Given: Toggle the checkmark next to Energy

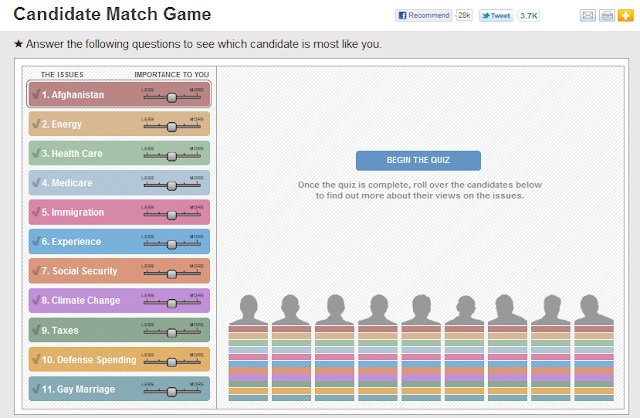Looking at the screenshot, I should pos(35,125).
